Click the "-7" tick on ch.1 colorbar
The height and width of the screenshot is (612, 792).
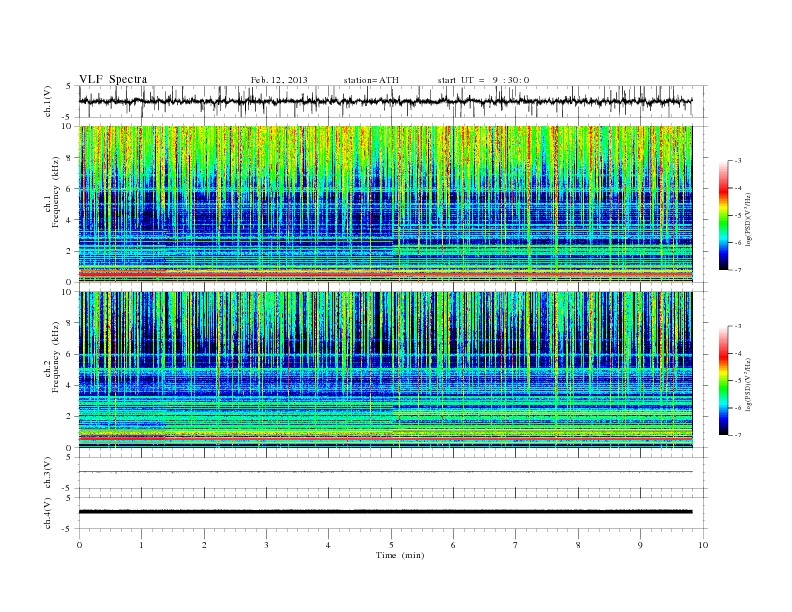738,270
